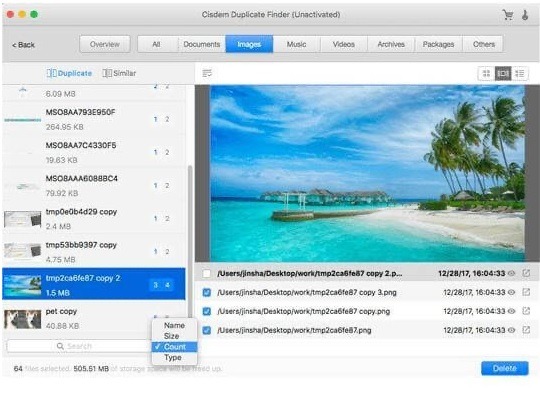
Task: Switch to the Documents tab
Action: click(x=202, y=44)
